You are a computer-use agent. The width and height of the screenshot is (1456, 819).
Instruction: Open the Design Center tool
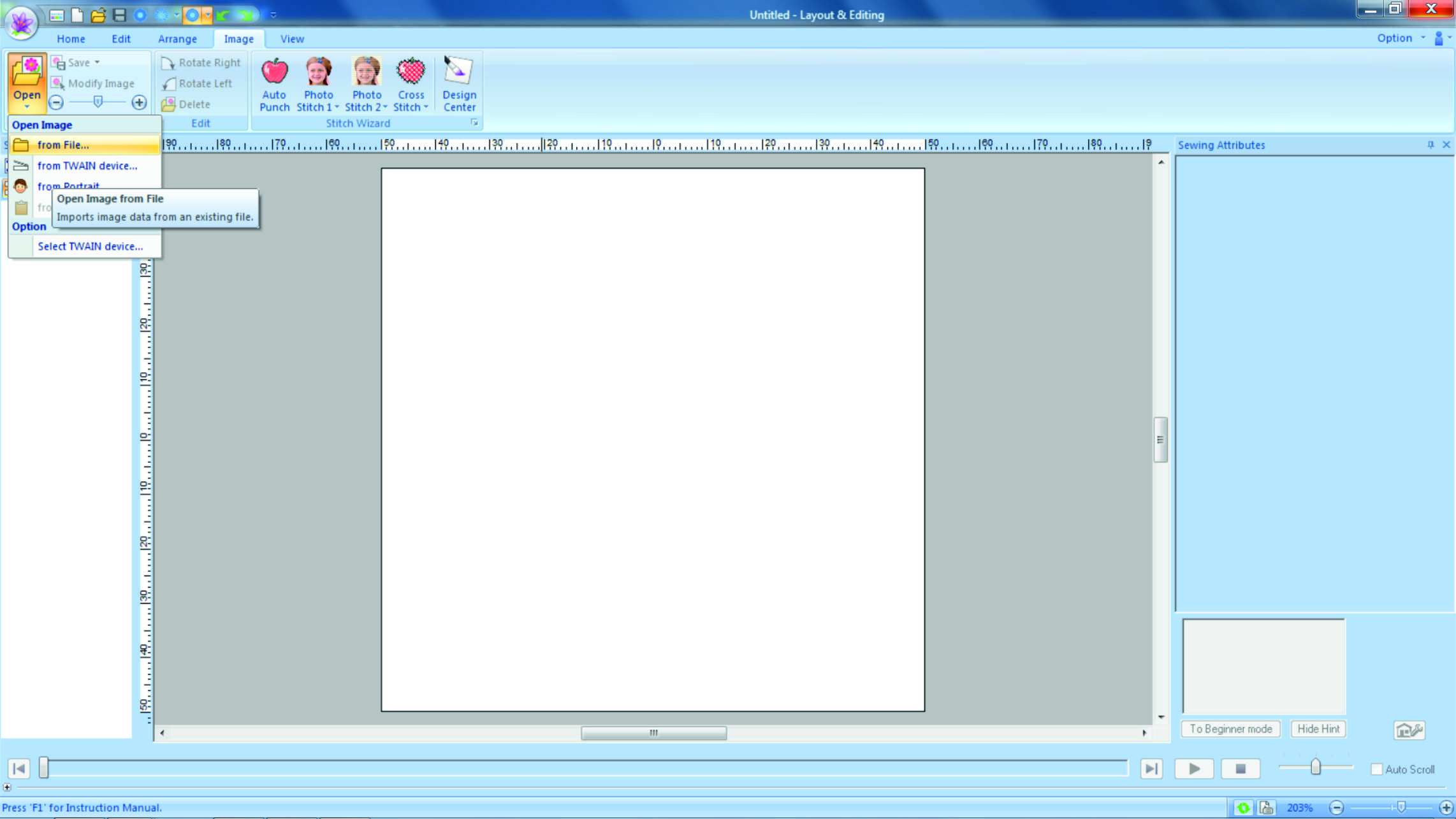458,72
